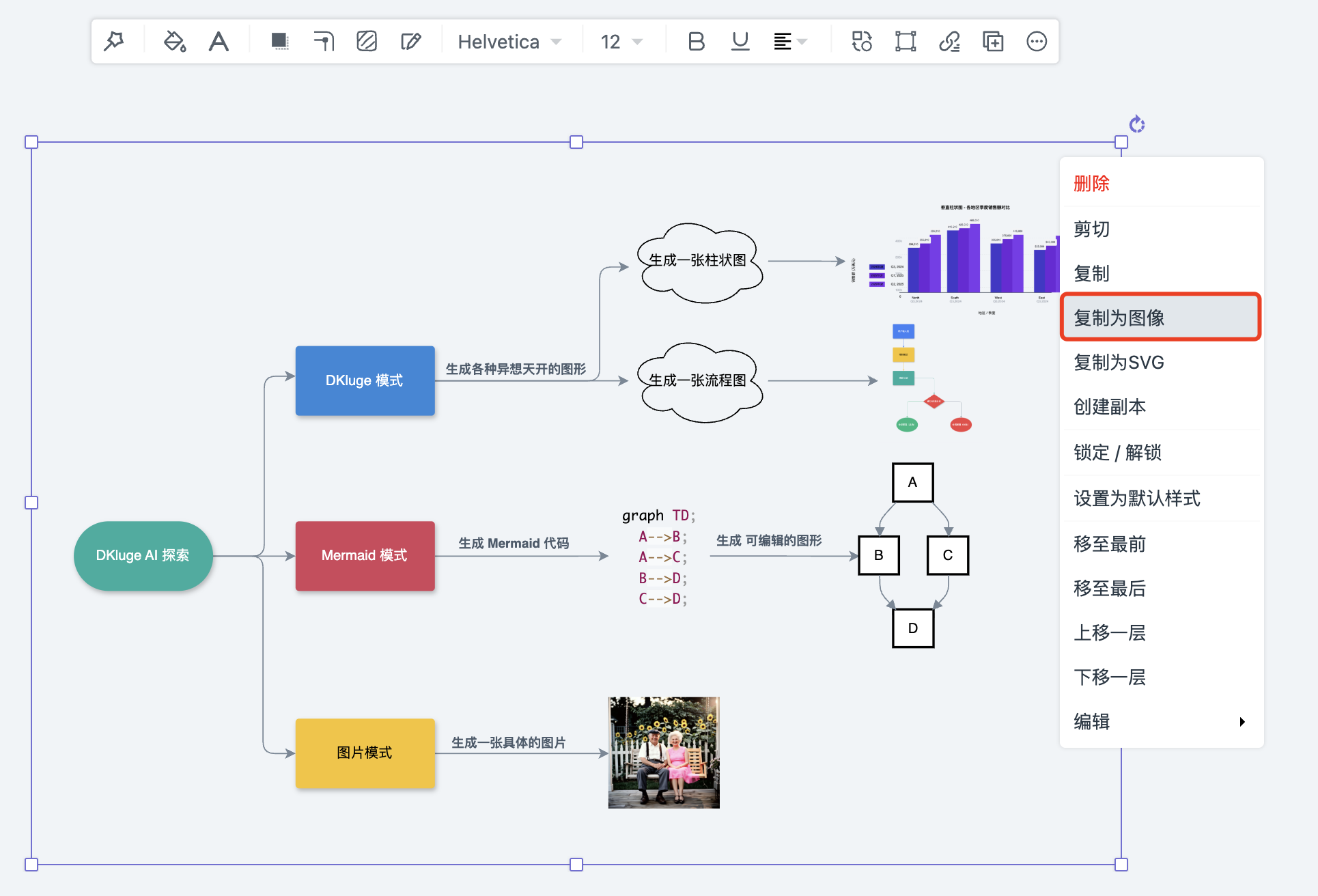Toggle the shadow square icon
1318x896 pixels.
click(x=279, y=42)
